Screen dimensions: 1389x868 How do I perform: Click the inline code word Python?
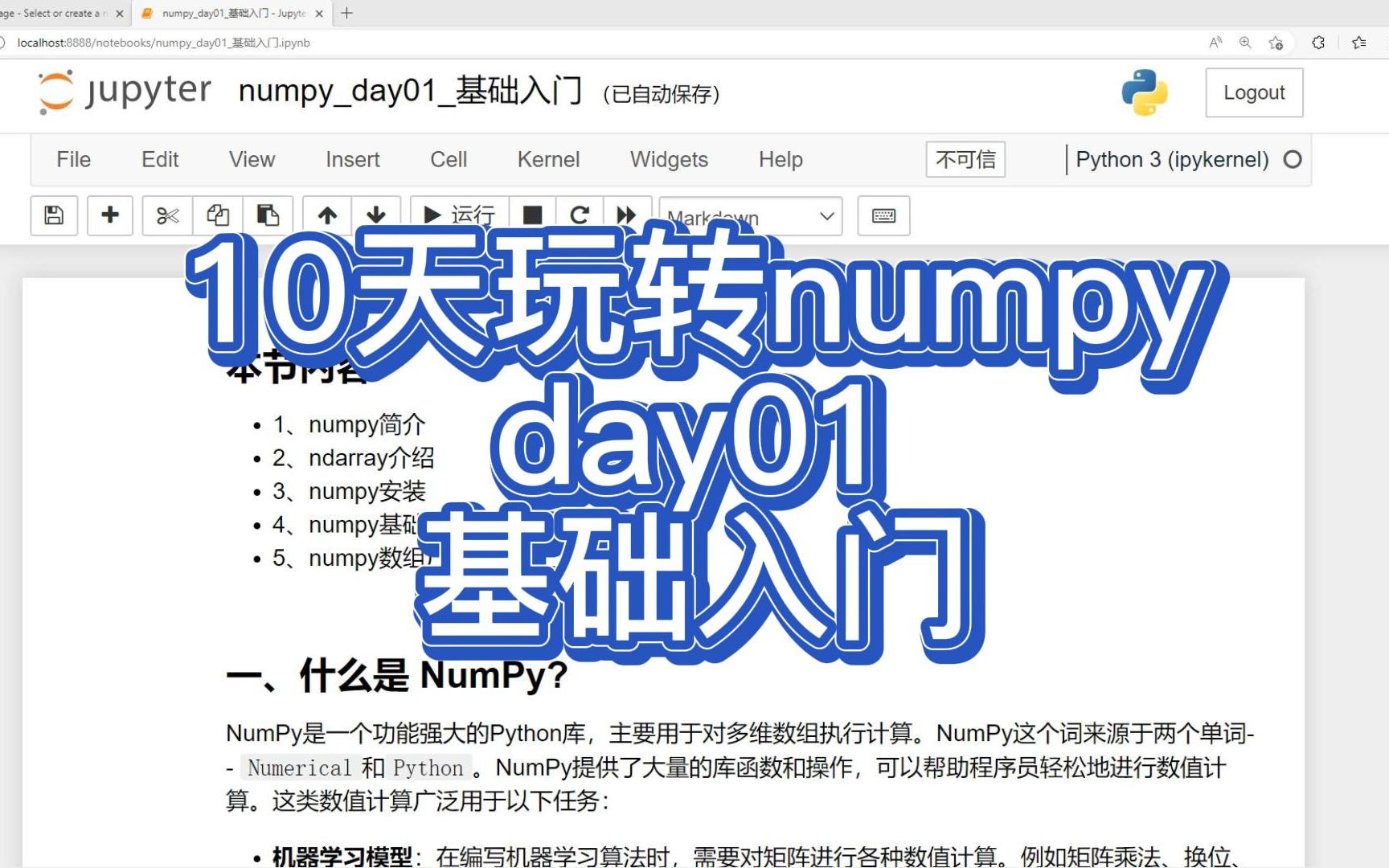click(428, 768)
